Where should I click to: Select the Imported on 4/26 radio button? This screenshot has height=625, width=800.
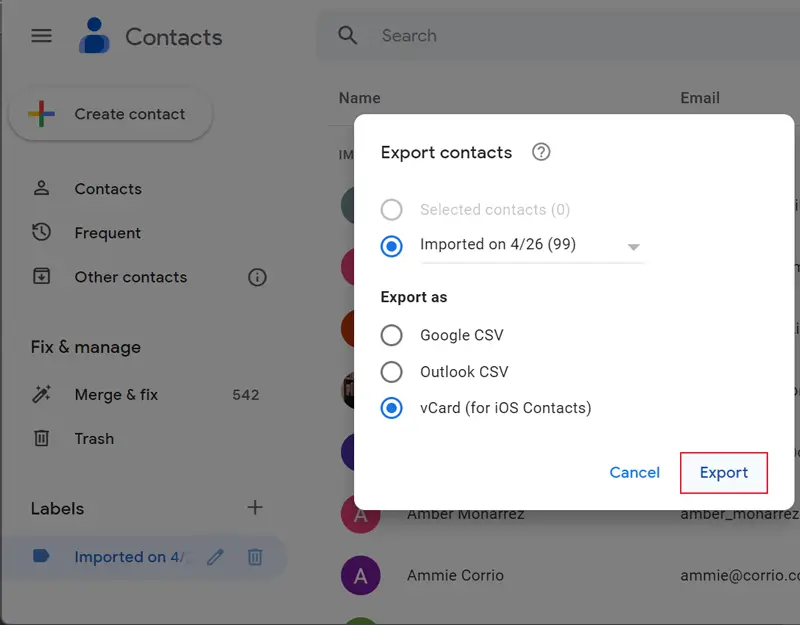point(392,245)
